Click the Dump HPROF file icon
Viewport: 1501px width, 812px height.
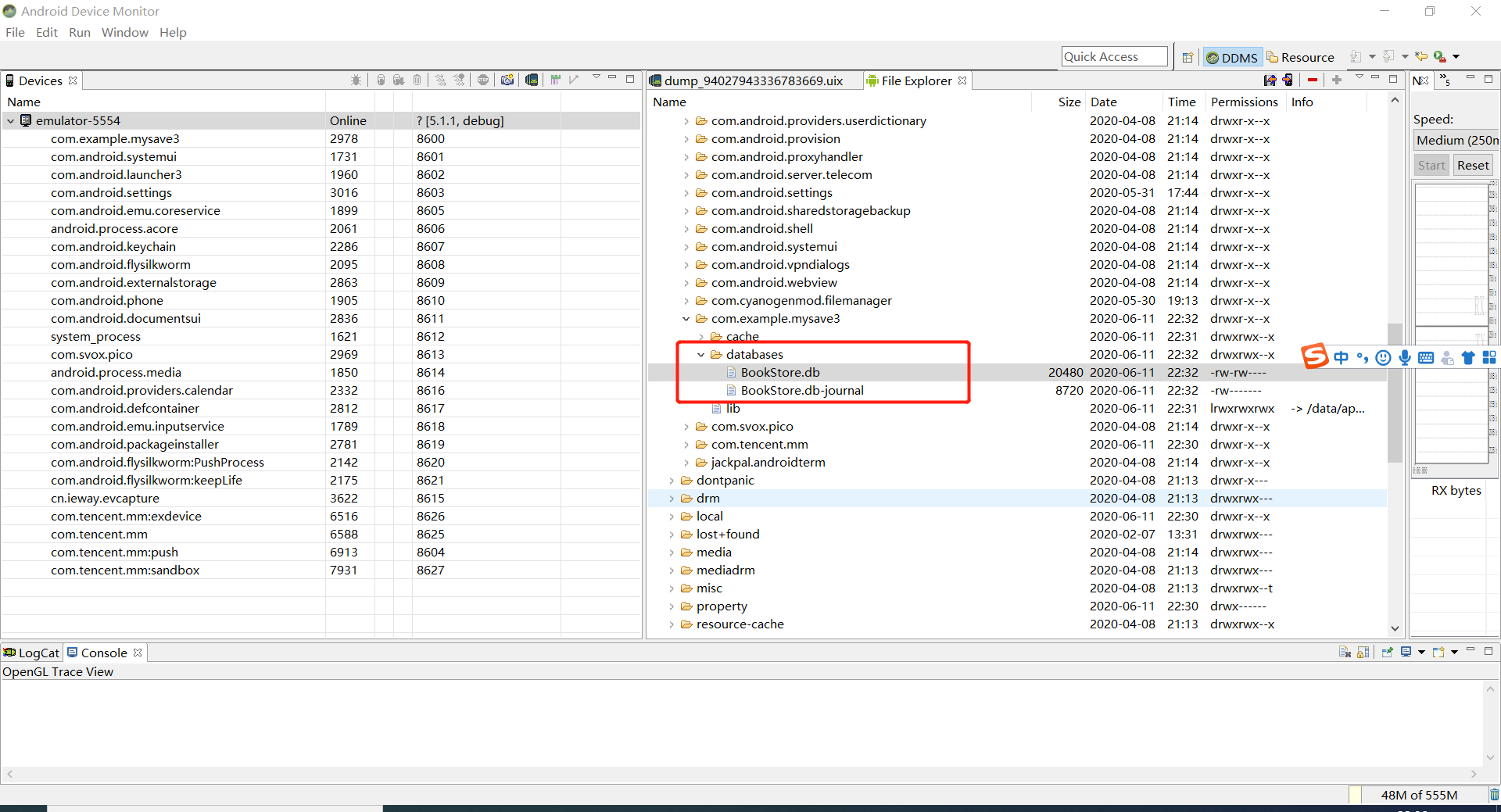pyautogui.click(x=399, y=80)
